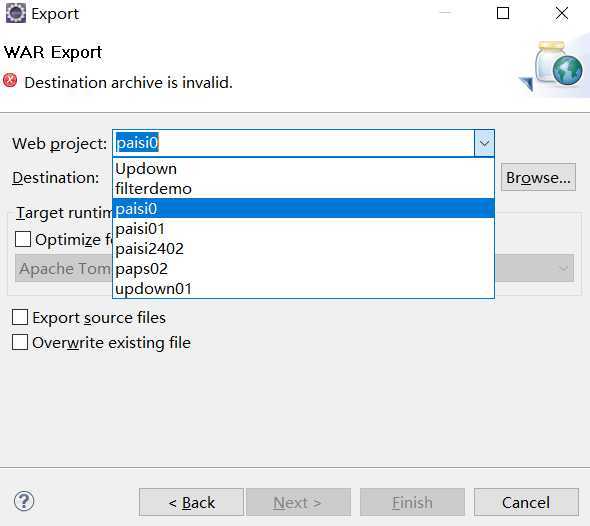Select paisi2402 project entry

pos(303,249)
